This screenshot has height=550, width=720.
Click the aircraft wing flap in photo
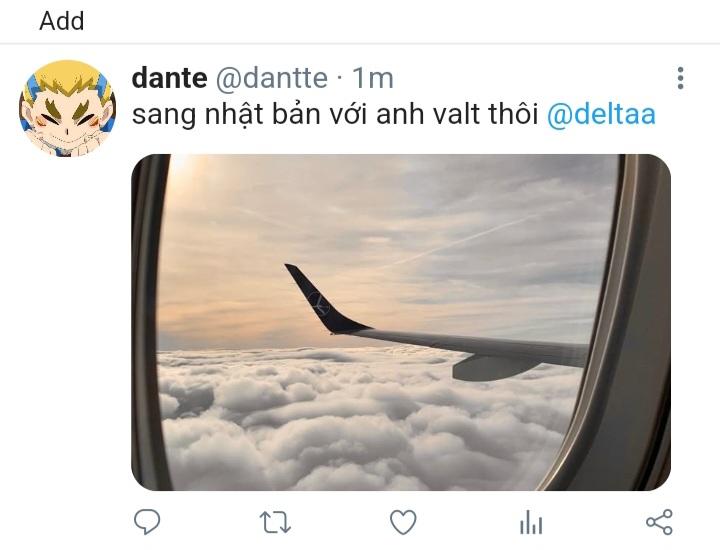click(x=494, y=367)
